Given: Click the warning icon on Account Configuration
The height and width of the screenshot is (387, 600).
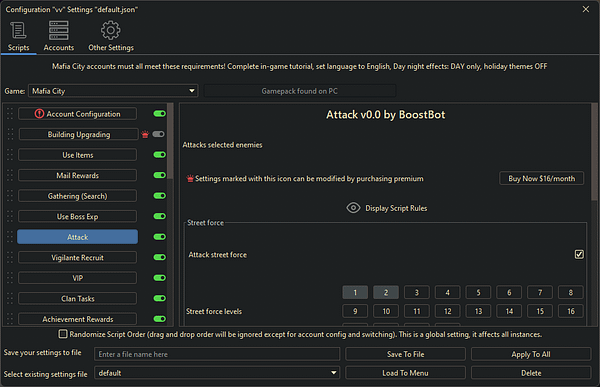Looking at the screenshot, I should pos(39,114).
